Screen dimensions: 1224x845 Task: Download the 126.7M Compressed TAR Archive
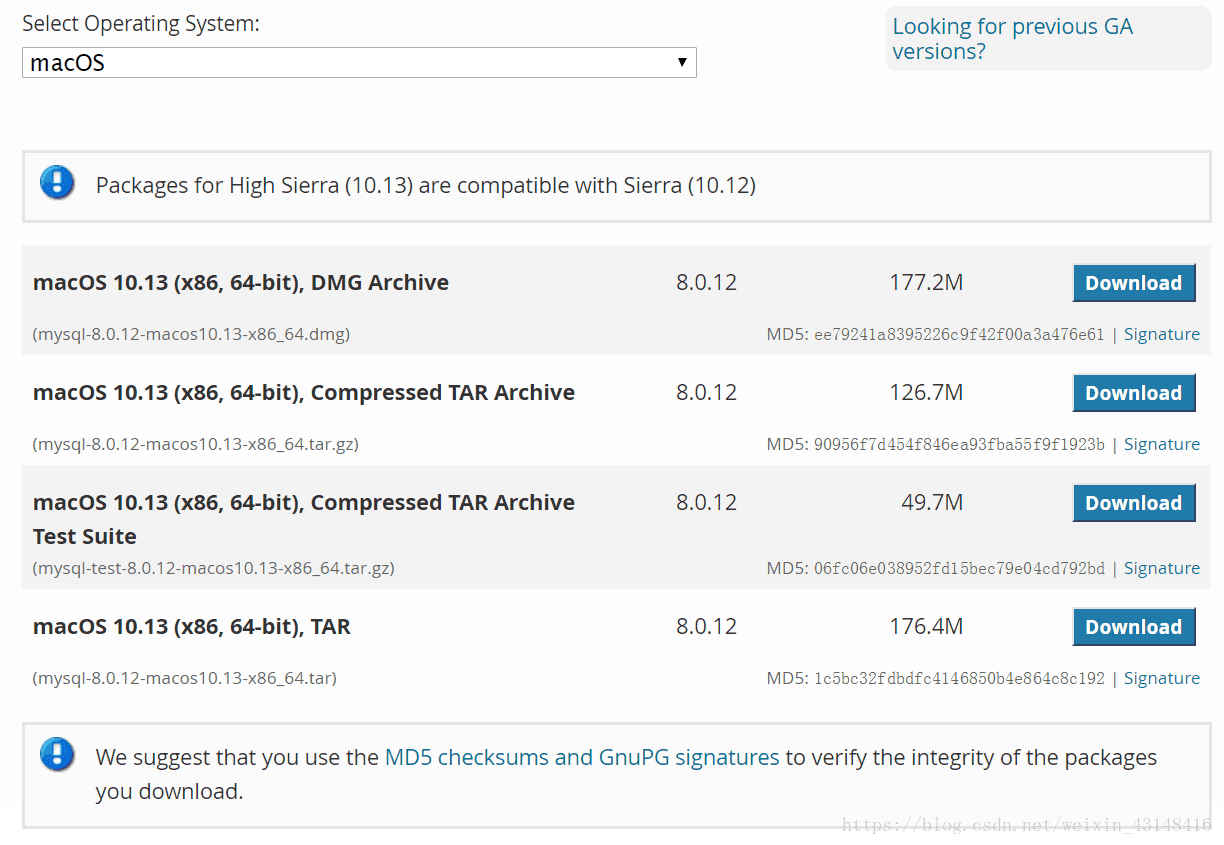tap(1133, 393)
